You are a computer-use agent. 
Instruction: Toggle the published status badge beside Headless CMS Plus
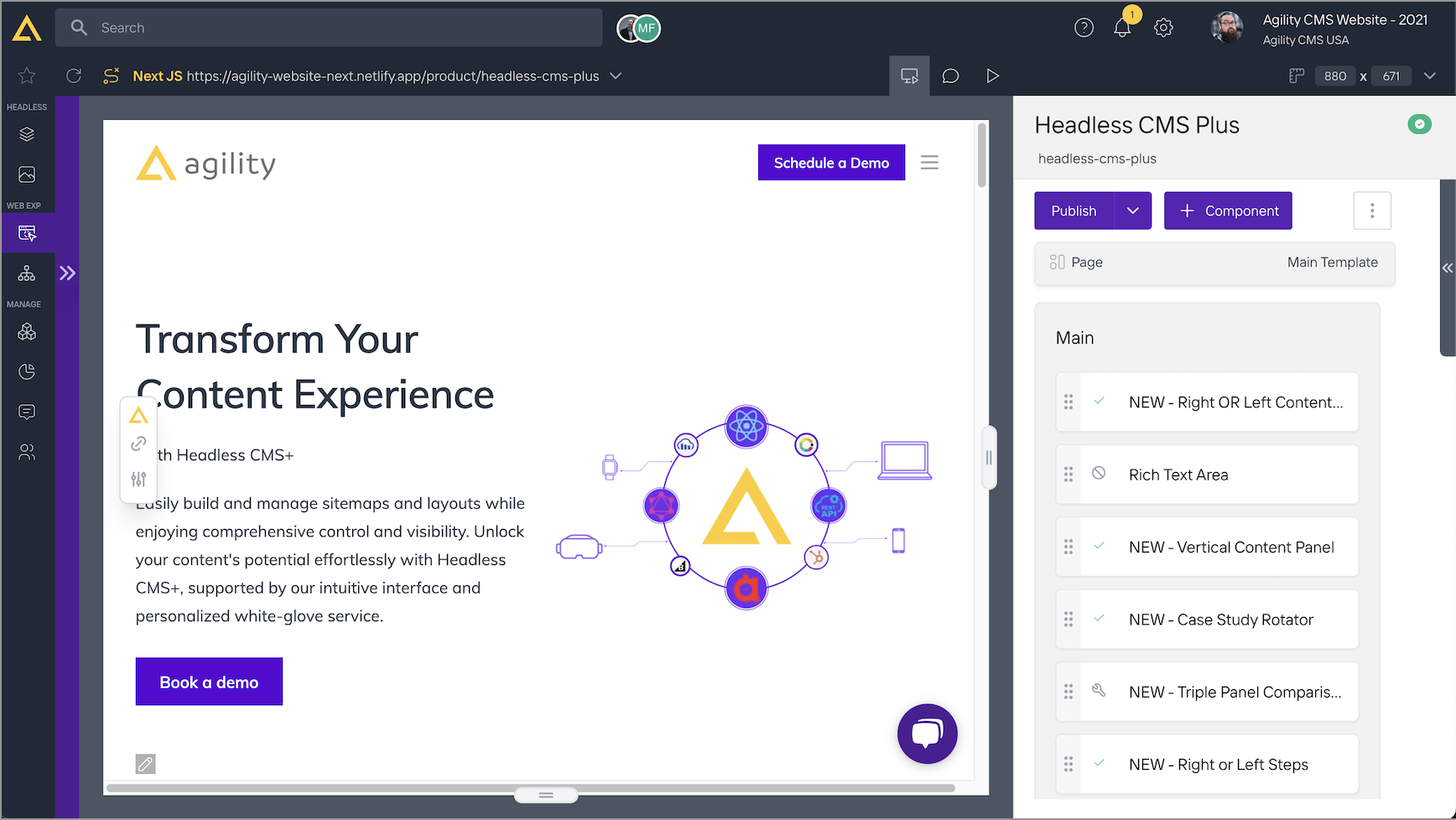[1420, 124]
